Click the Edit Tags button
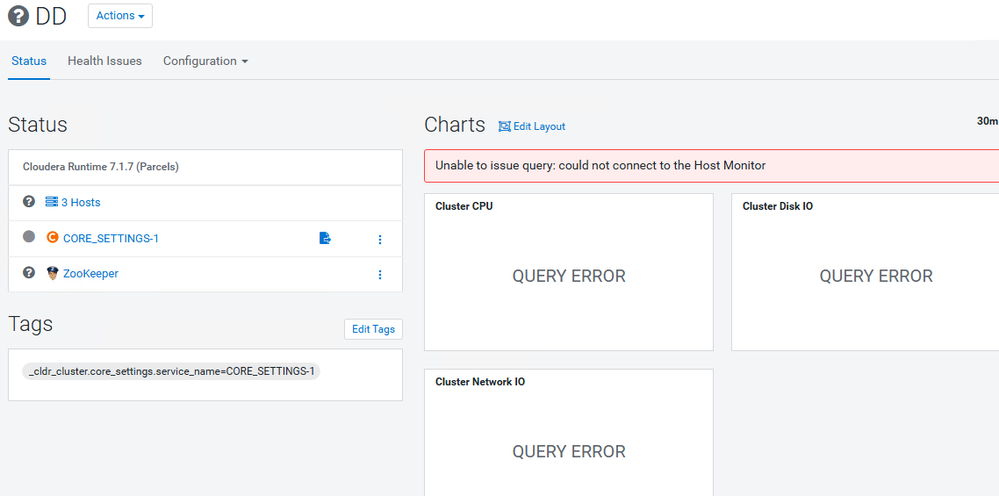999x496 pixels. pyautogui.click(x=373, y=329)
